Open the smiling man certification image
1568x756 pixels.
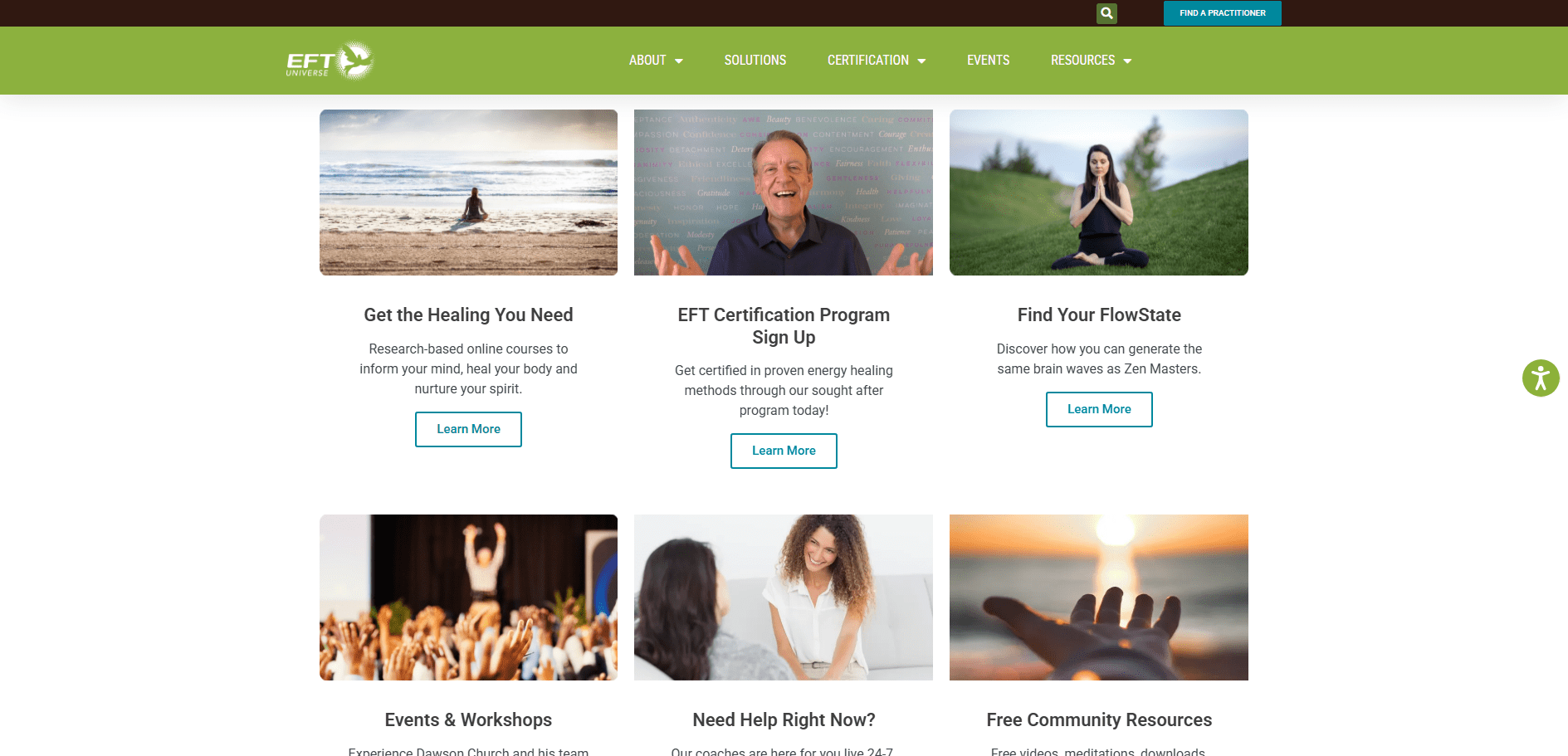click(x=784, y=193)
